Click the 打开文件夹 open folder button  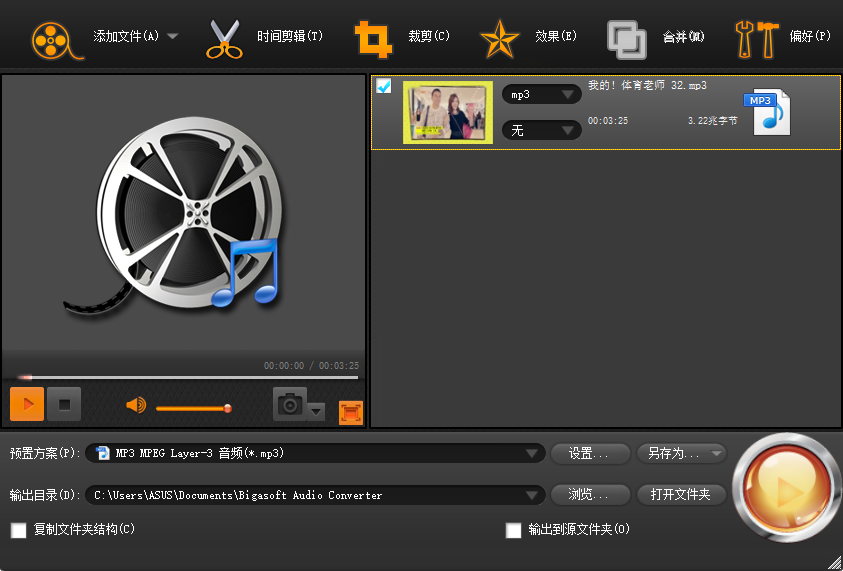pos(681,495)
